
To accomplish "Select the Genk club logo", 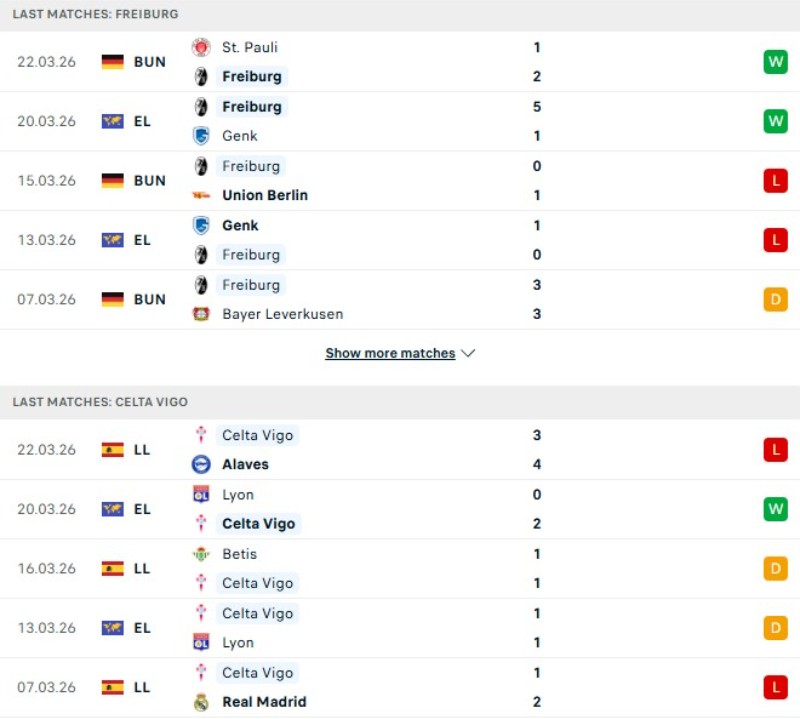I will 201,136.
